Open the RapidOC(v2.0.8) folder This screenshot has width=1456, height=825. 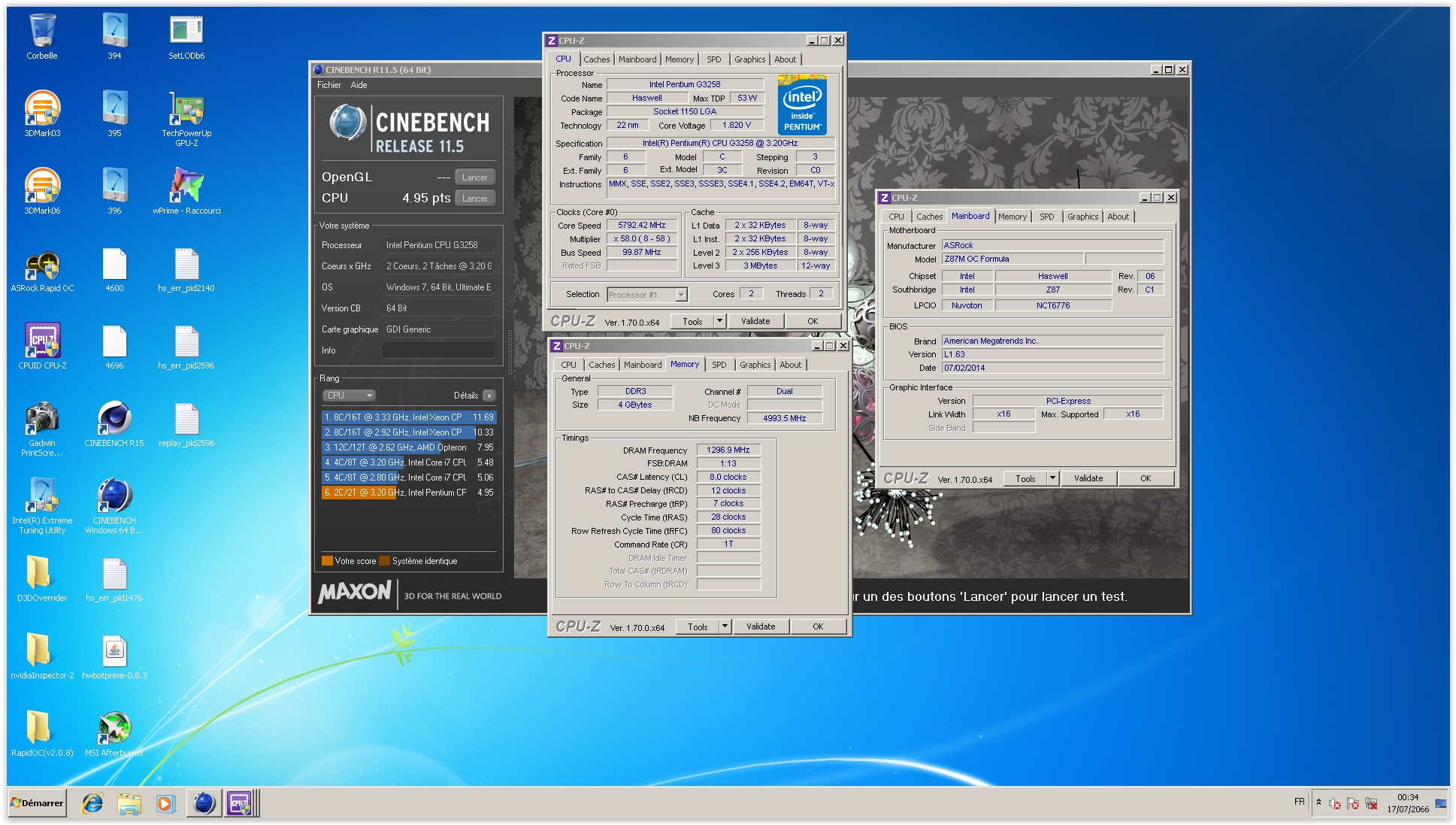click(42, 734)
